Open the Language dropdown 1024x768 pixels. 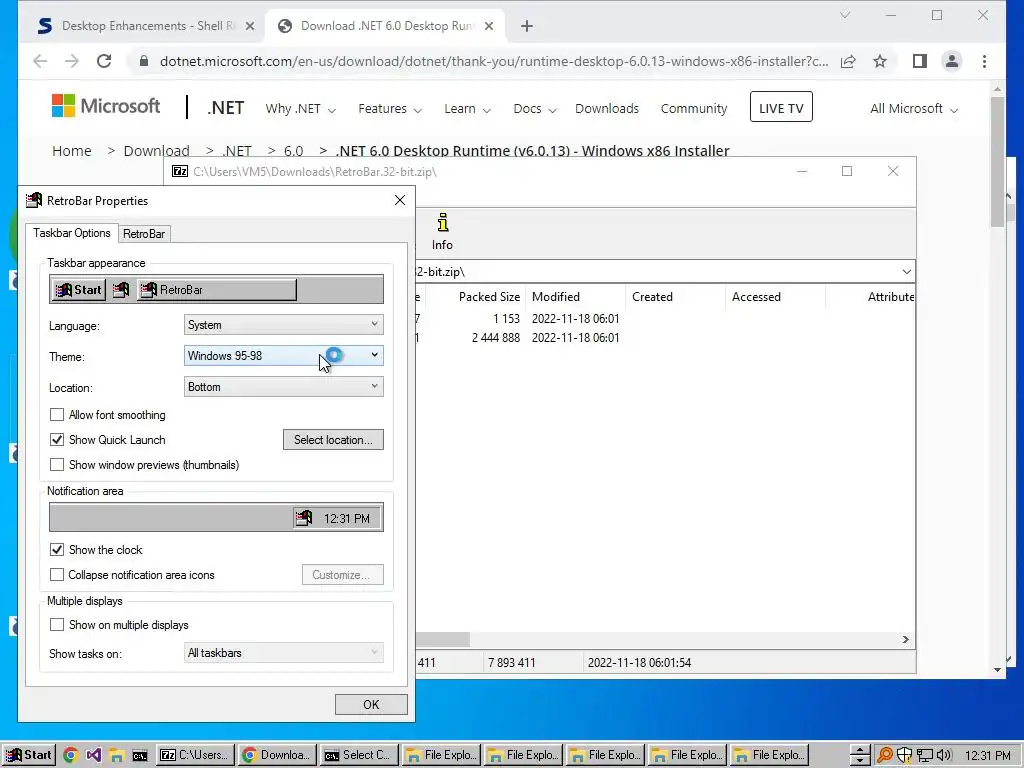point(283,325)
